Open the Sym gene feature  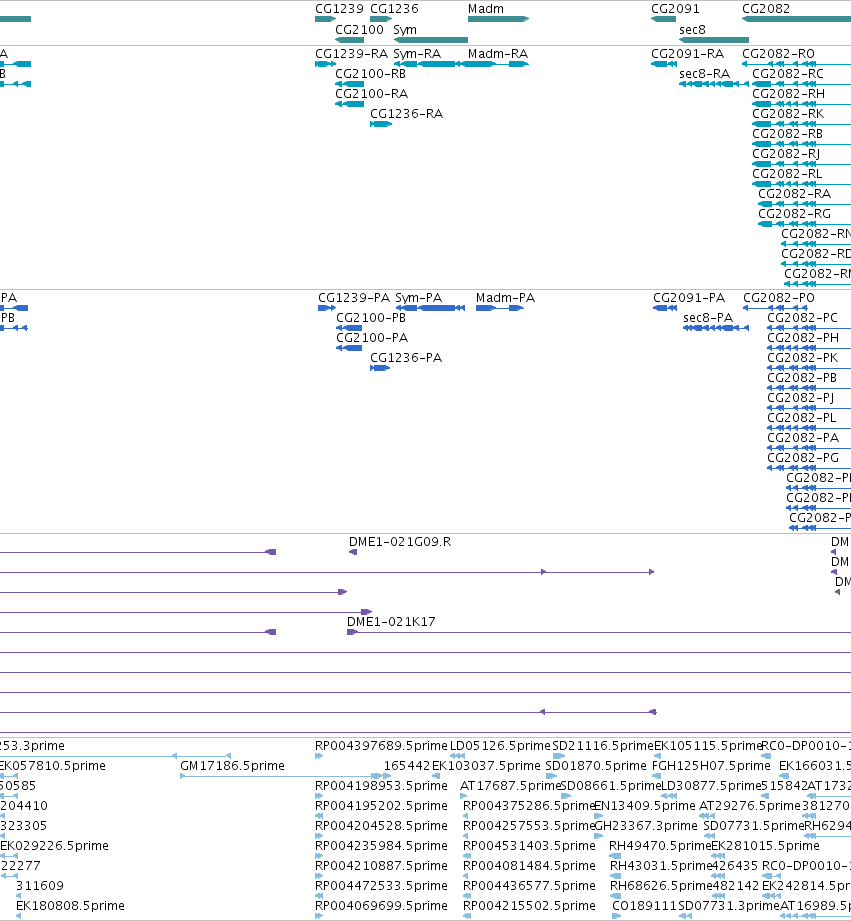[430, 40]
